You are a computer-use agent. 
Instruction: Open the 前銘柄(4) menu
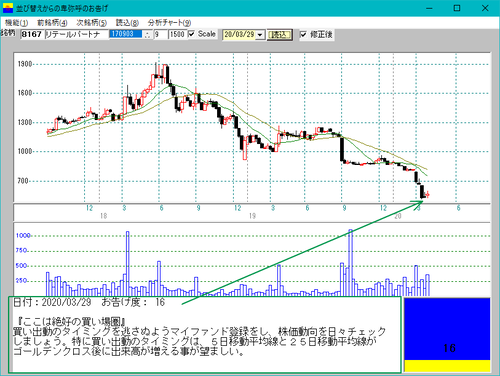pos(52,23)
